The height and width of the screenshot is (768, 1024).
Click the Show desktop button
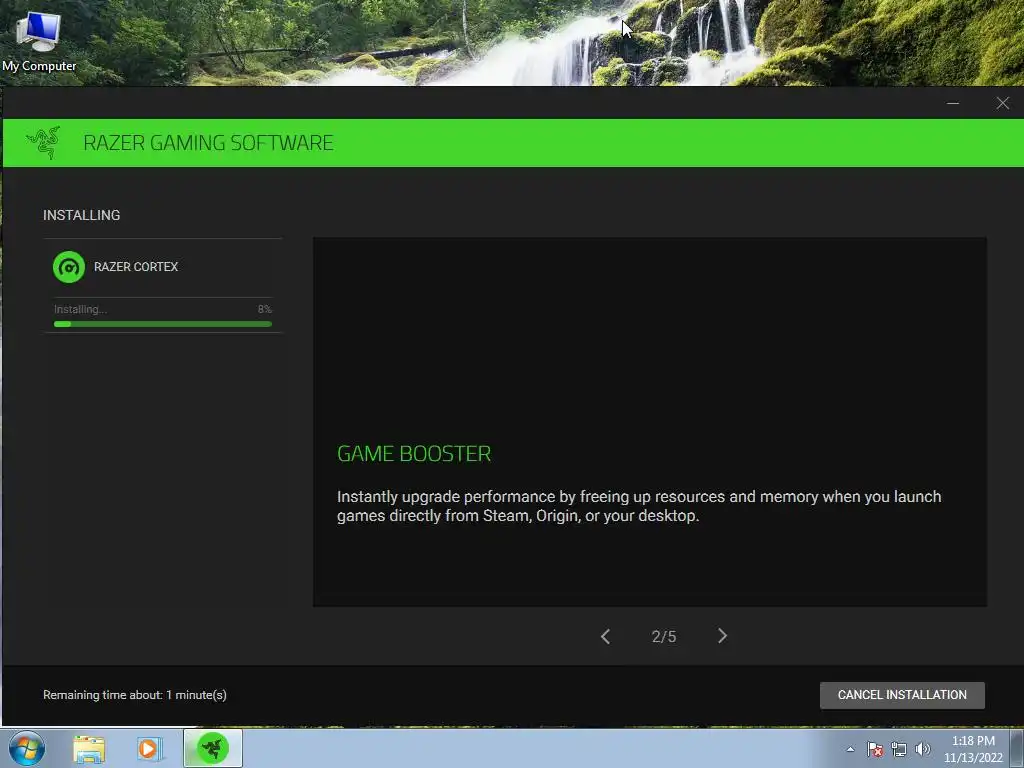[1017, 748]
